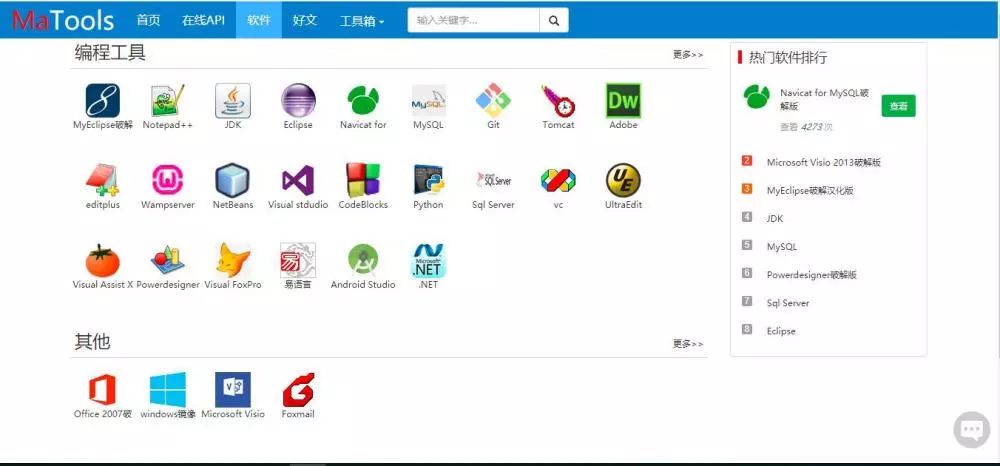Click the JDK Java coffee cup icon
The height and width of the screenshot is (466, 1000).
tap(233, 101)
